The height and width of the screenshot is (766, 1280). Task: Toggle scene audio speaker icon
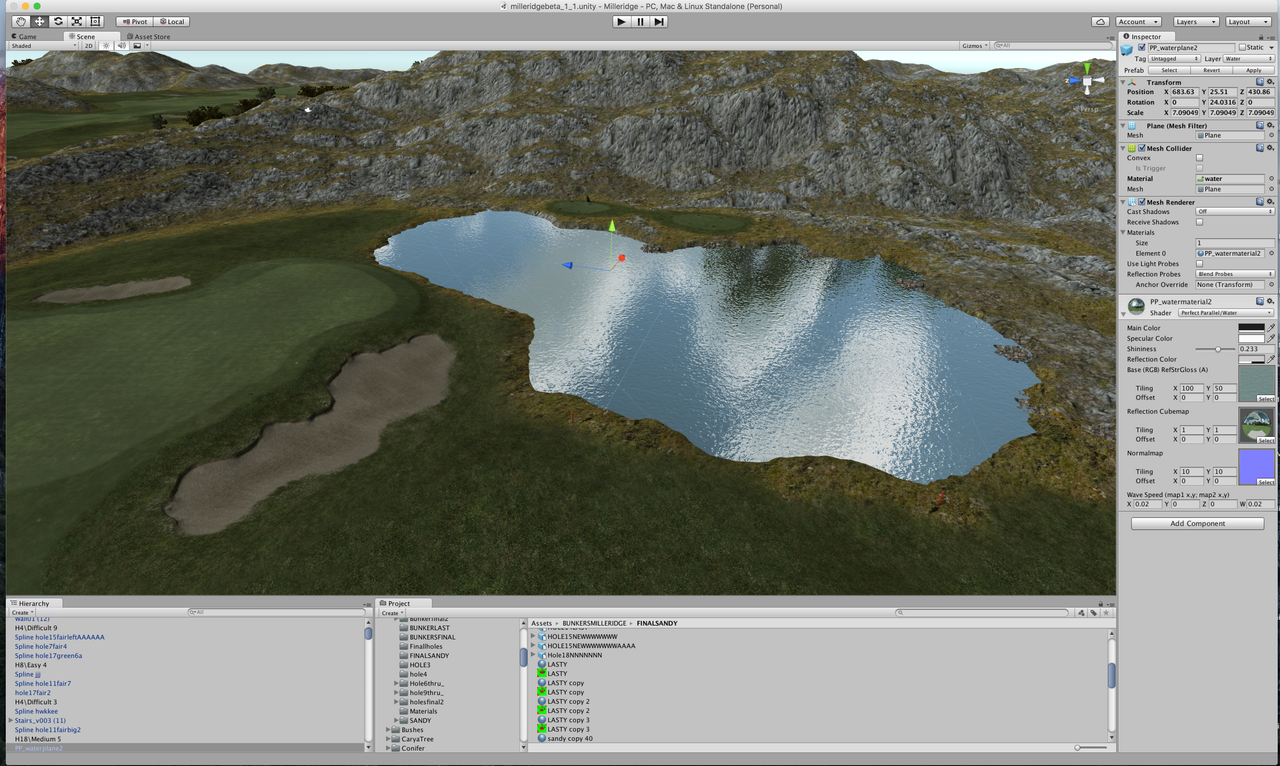tap(121, 46)
